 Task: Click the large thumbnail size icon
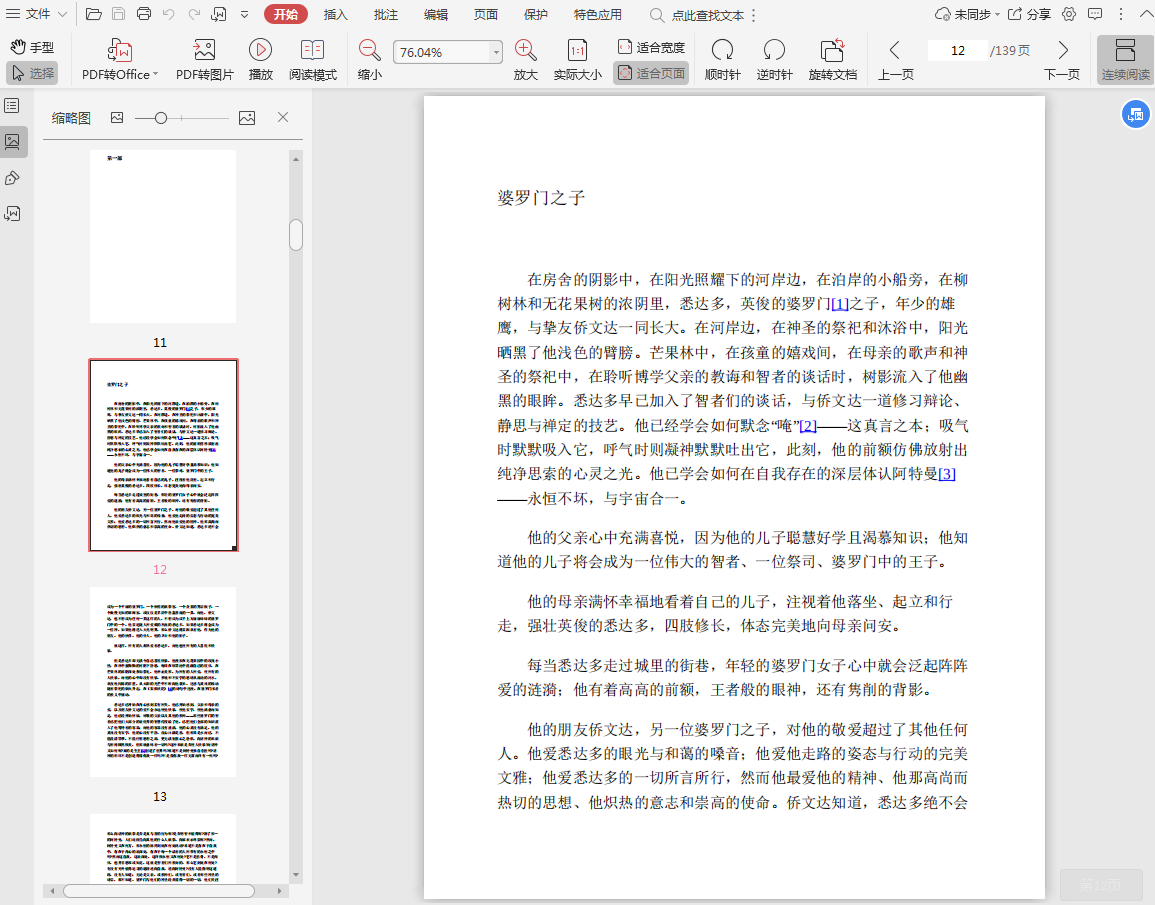coord(247,118)
